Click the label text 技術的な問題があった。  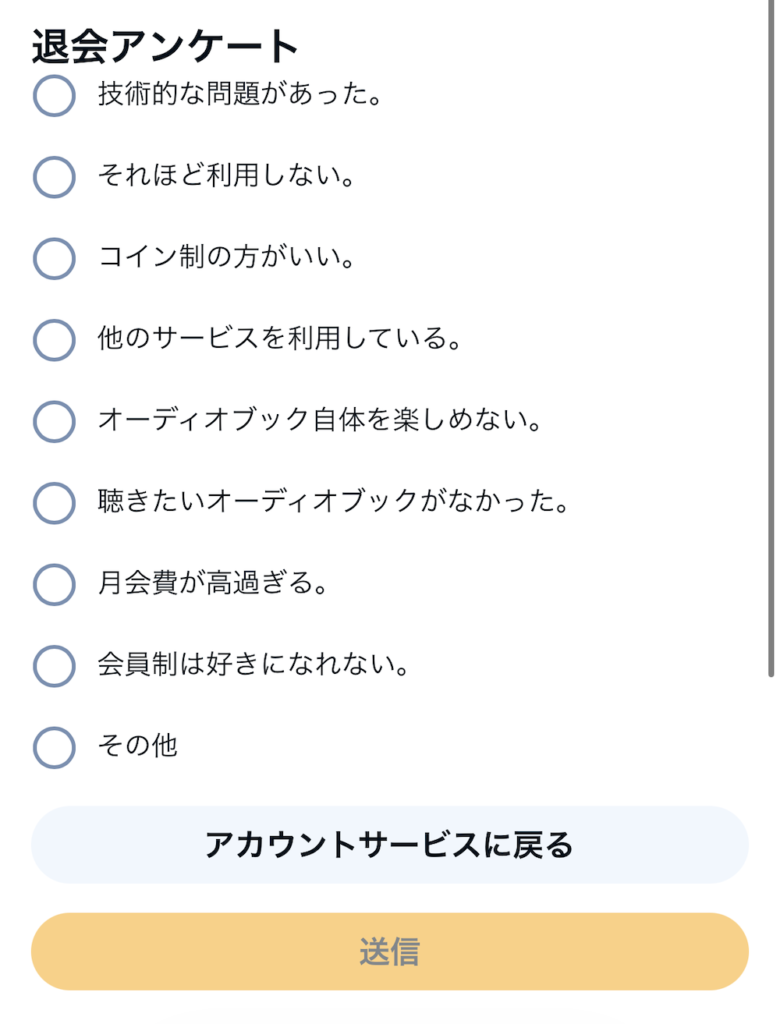241,95
